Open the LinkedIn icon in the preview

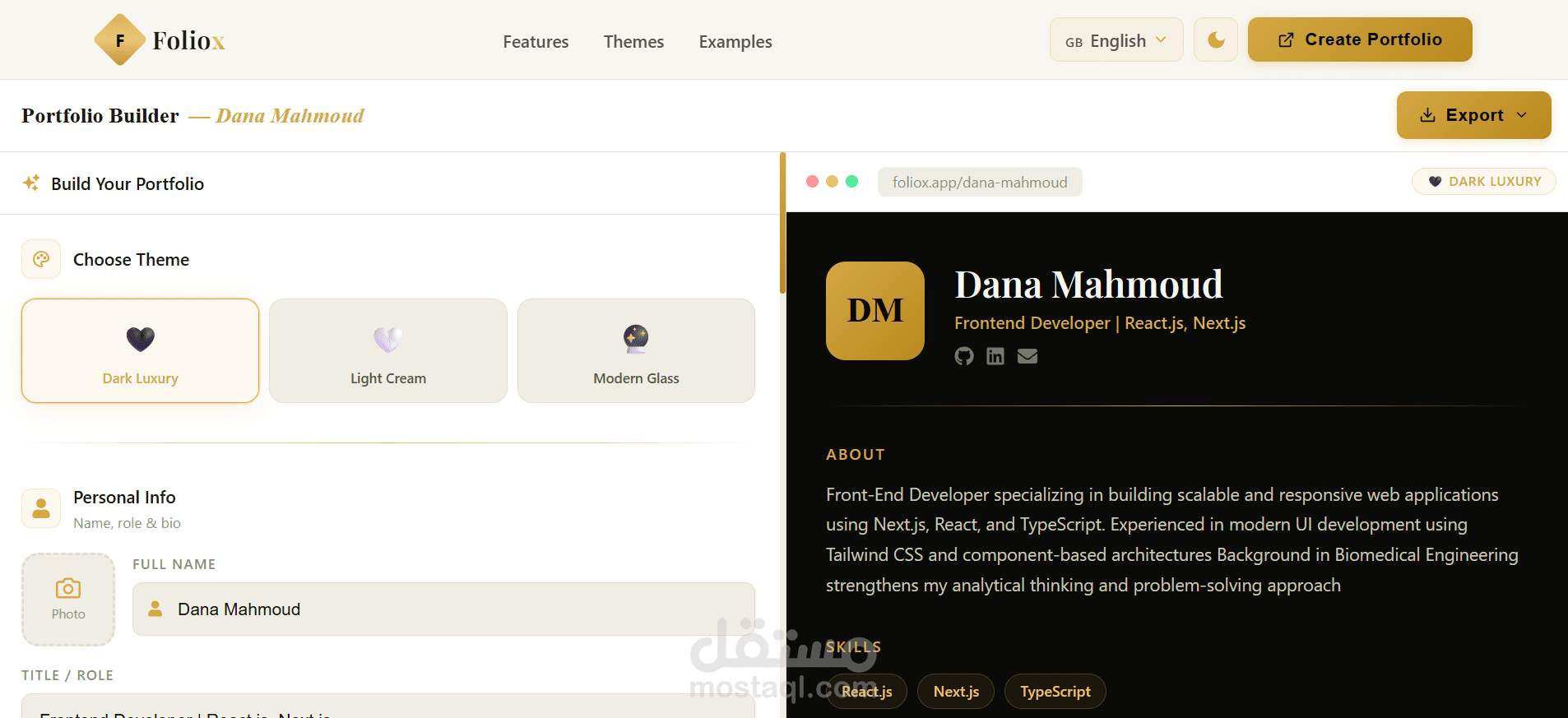[995, 356]
